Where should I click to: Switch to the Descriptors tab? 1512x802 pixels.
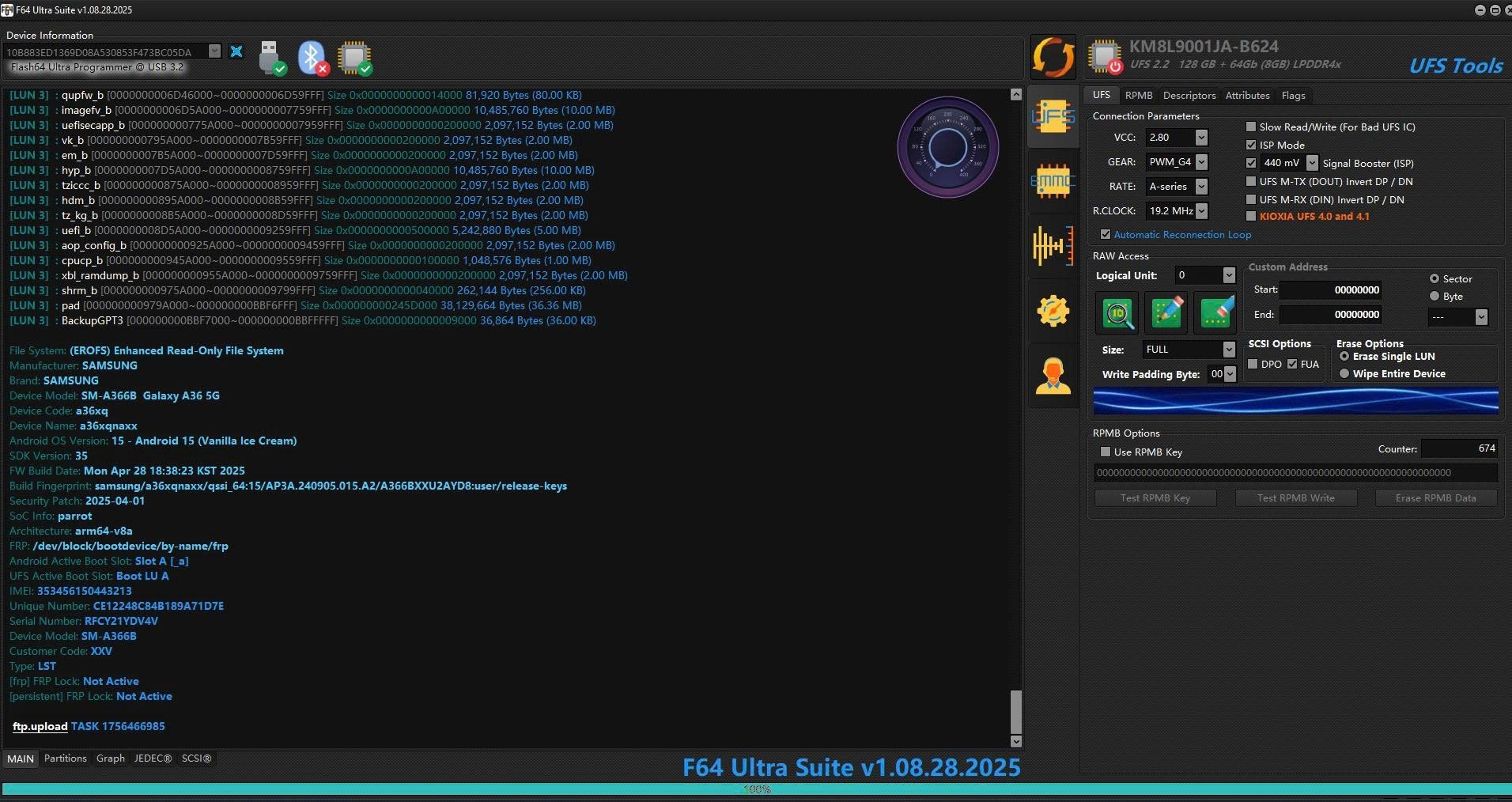point(1189,95)
